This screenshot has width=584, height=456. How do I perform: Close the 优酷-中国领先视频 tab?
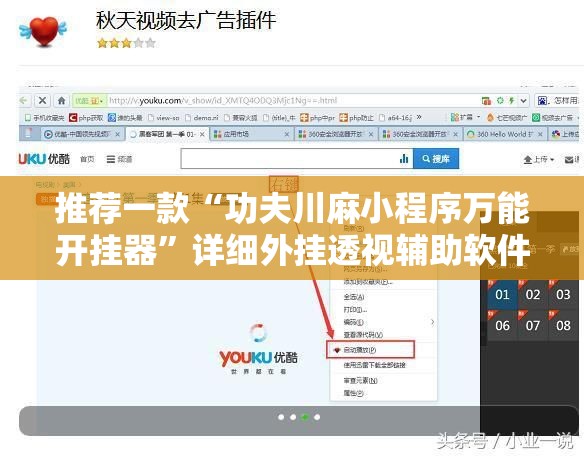click(x=117, y=134)
